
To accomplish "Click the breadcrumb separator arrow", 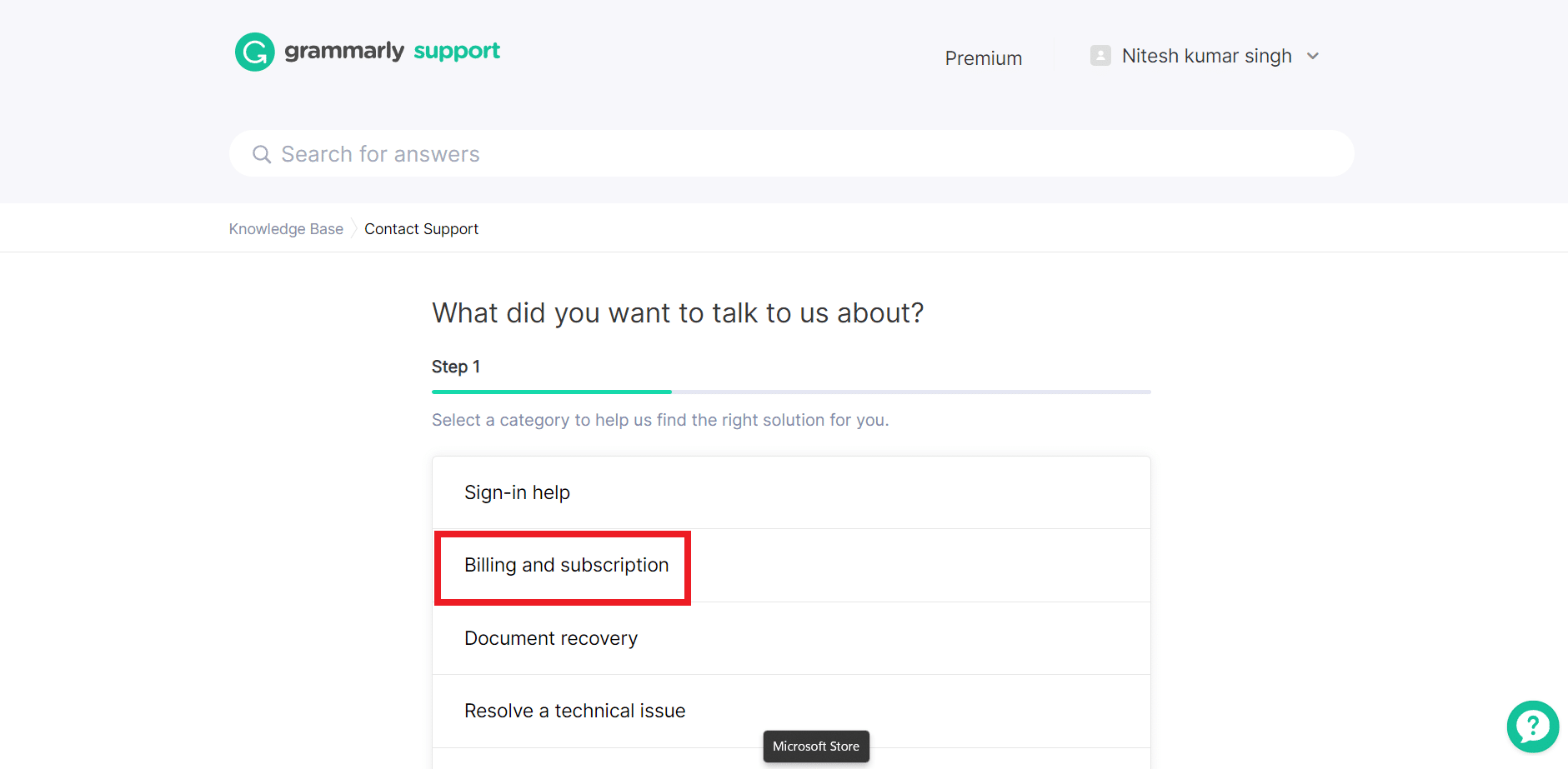I will click(x=354, y=229).
